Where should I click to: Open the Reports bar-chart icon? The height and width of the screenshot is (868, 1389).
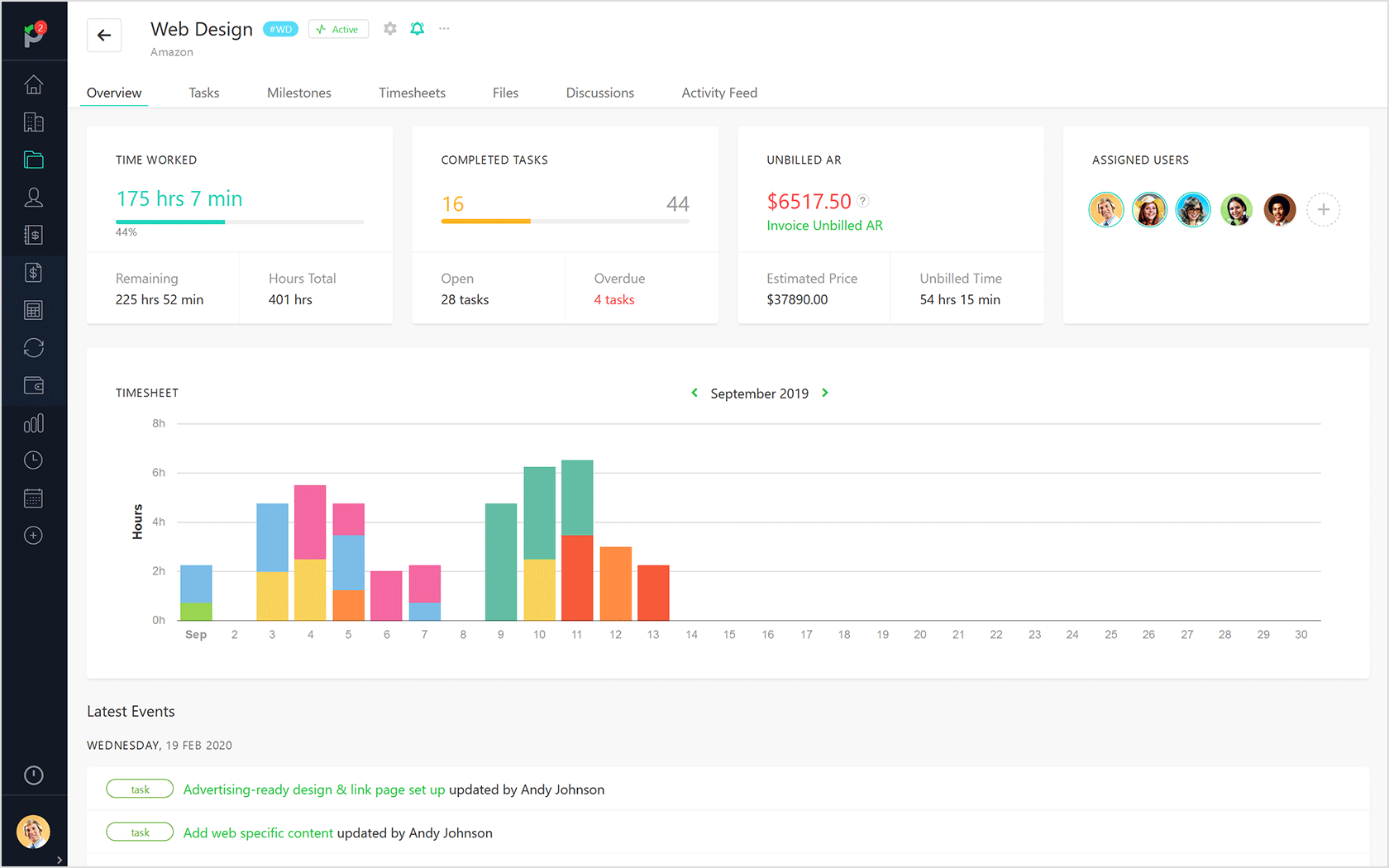tap(33, 422)
